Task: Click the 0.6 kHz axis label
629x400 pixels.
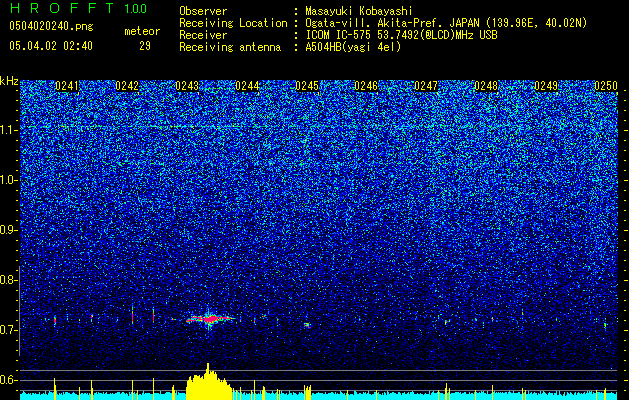Action: click(x=8, y=380)
